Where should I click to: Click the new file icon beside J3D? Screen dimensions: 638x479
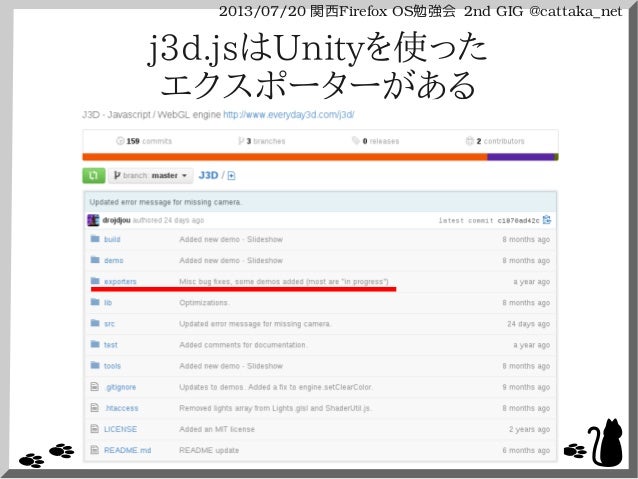click(x=232, y=176)
